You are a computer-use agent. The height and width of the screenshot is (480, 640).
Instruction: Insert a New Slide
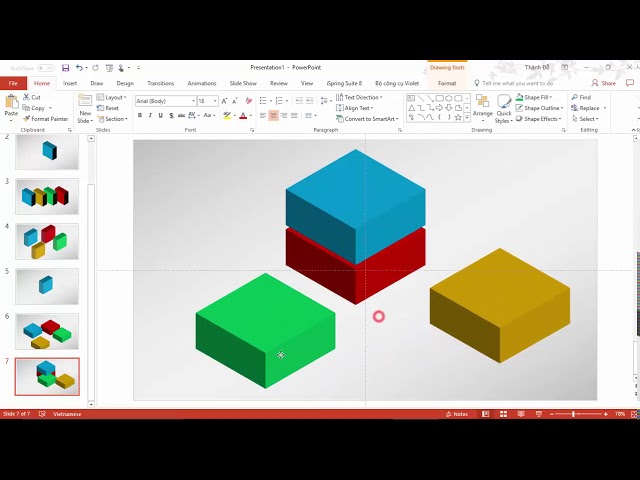coord(85,109)
